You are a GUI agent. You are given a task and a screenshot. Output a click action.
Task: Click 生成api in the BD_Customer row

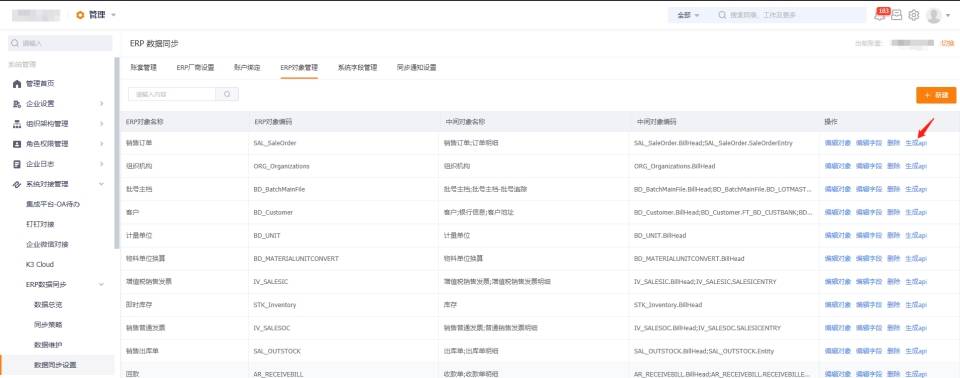pyautogui.click(x=916, y=213)
